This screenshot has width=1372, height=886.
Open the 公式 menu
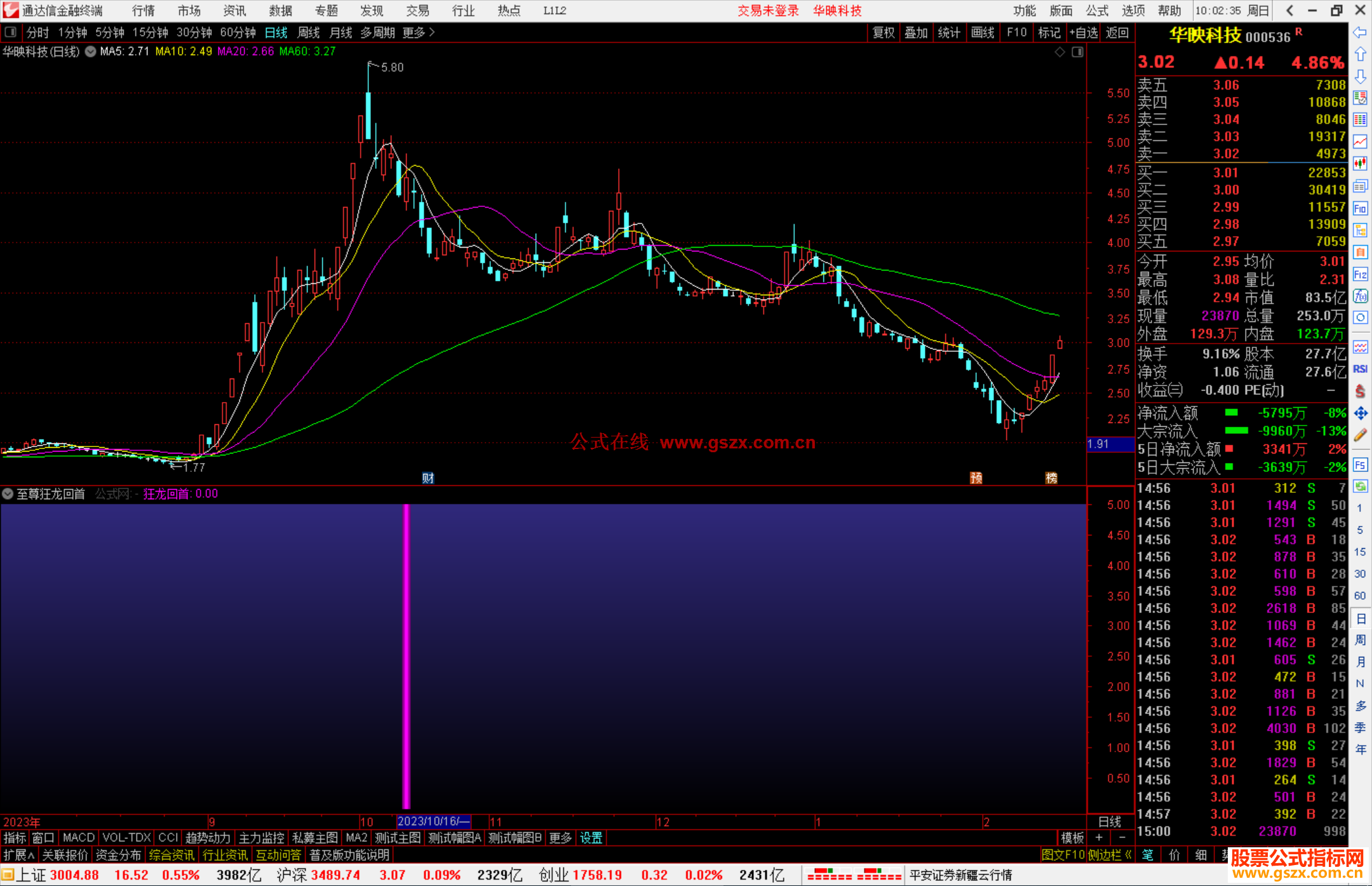[1096, 11]
